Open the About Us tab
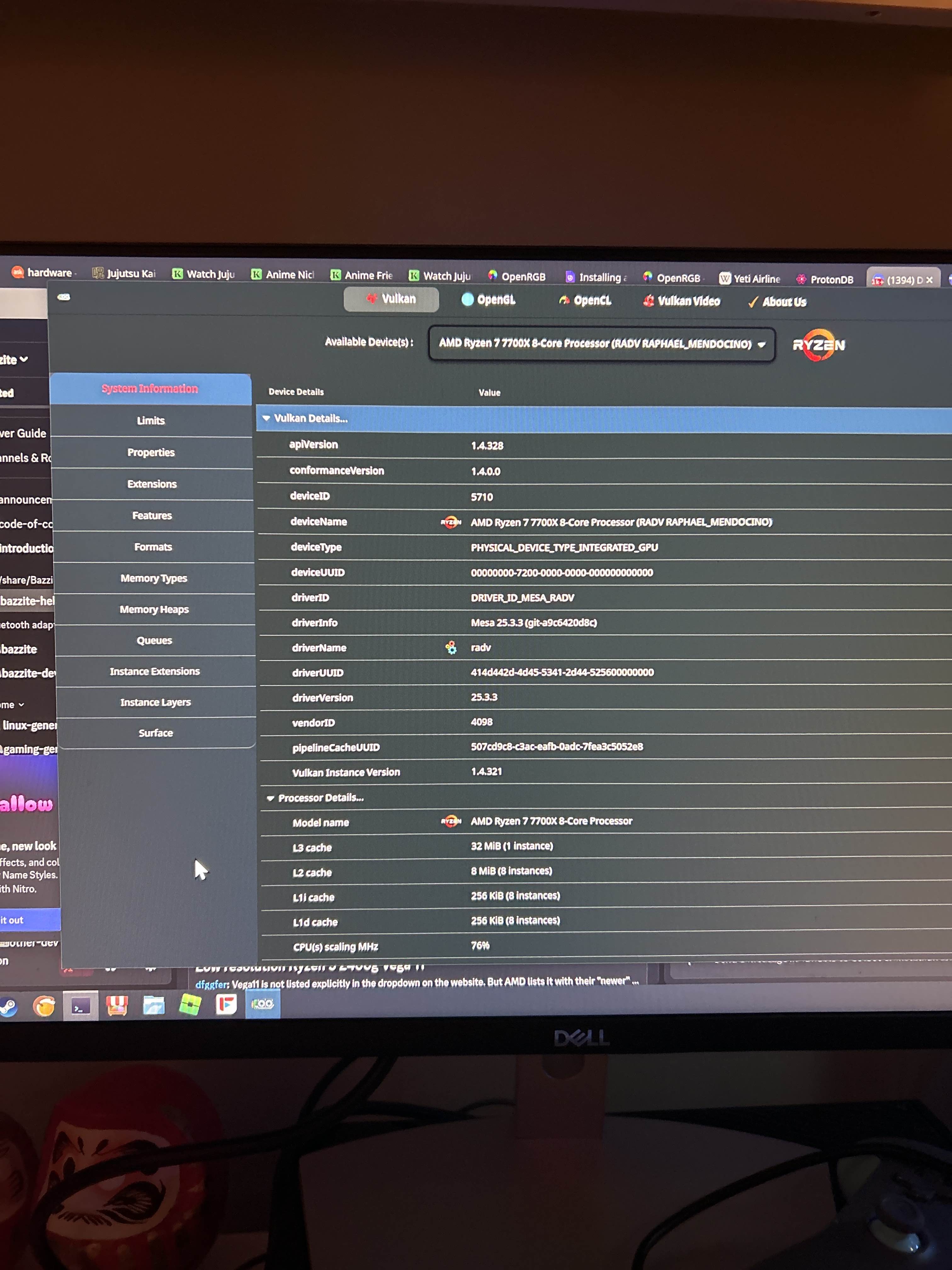The width and height of the screenshot is (952, 1270). (x=777, y=302)
